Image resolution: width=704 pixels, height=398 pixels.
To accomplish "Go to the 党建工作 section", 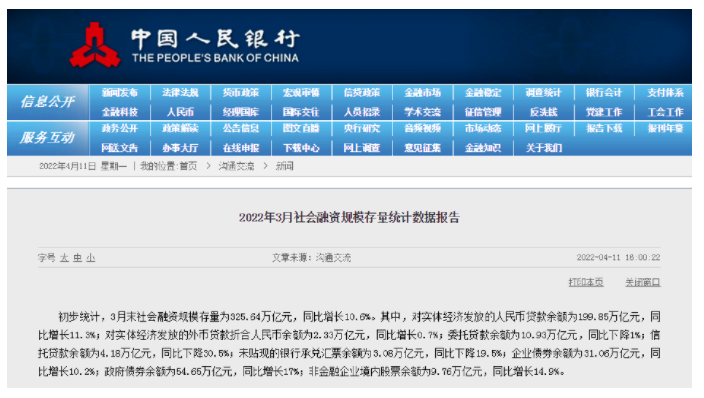I will coord(604,112).
